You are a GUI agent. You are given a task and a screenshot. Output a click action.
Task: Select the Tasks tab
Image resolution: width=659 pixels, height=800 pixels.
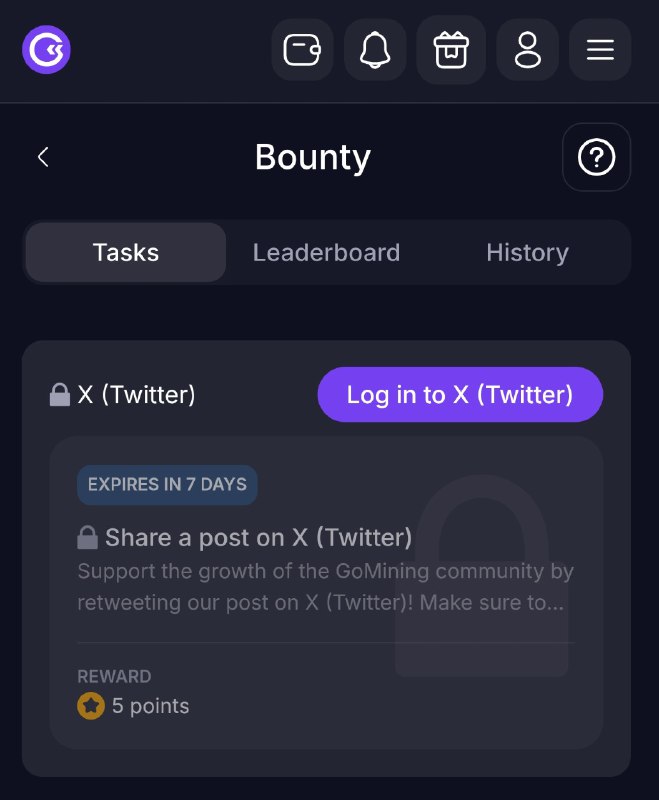126,252
